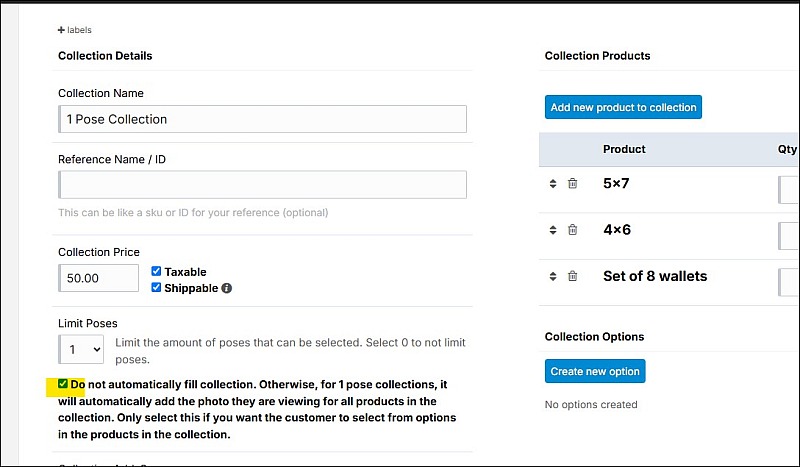Click the reorder arrows for 4×6 row

(x=553, y=230)
